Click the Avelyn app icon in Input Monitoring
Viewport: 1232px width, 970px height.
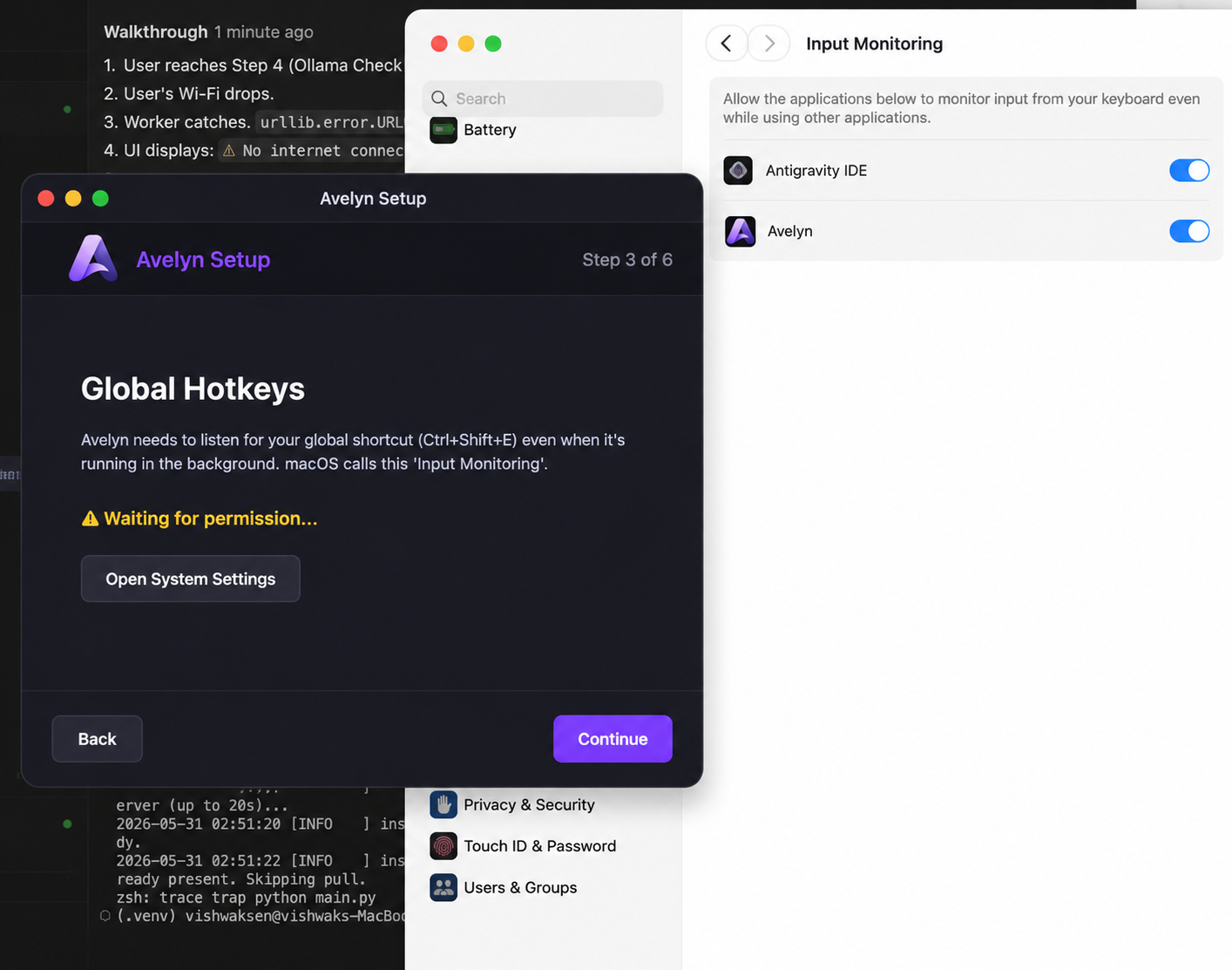[741, 231]
